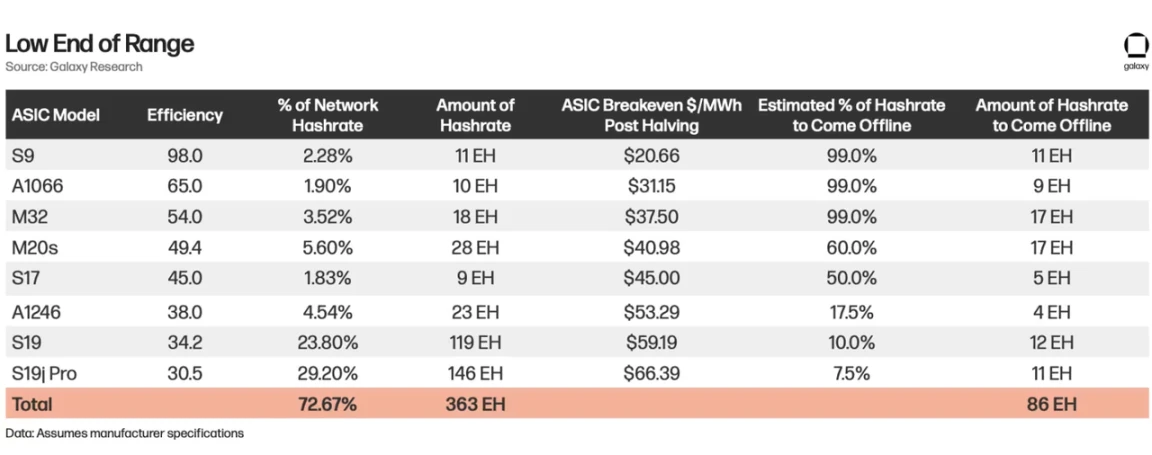Click the Amount of Hashrate column header
This screenshot has height=455, width=1152.
475,115
